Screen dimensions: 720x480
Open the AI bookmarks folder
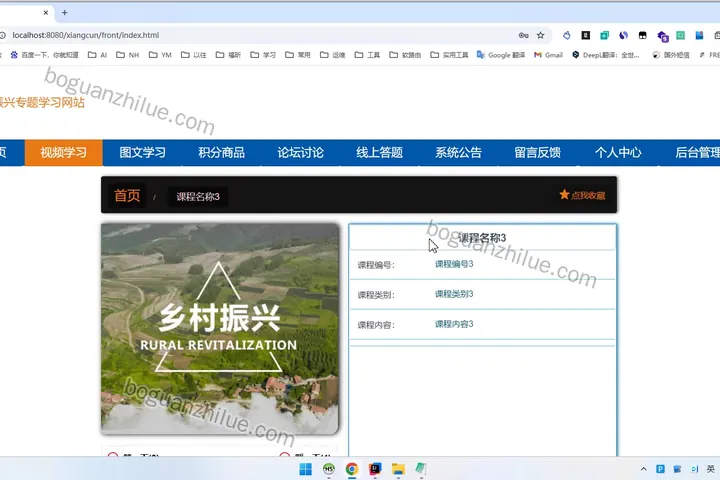(97, 55)
